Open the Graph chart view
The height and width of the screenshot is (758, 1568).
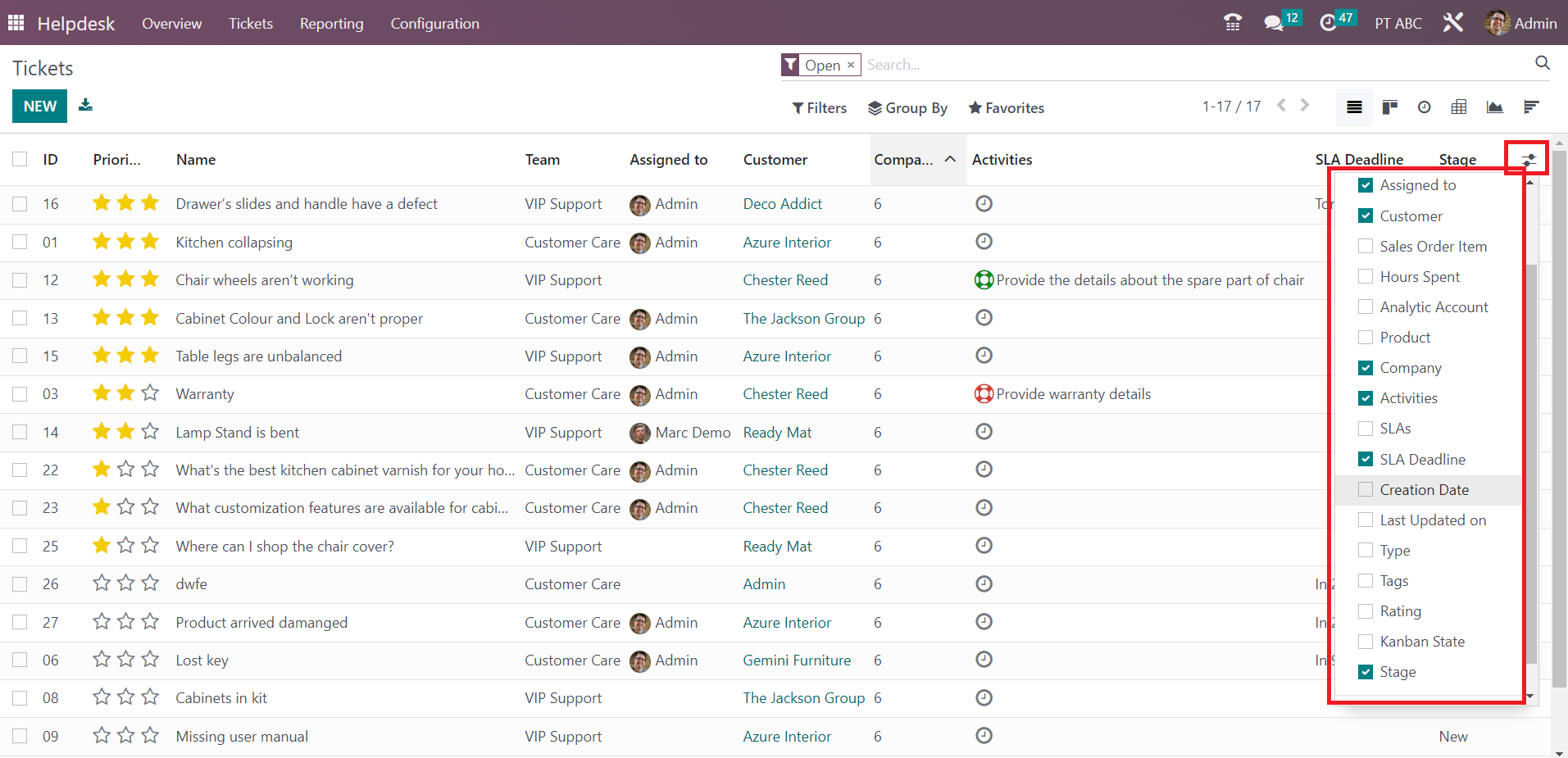tap(1495, 107)
